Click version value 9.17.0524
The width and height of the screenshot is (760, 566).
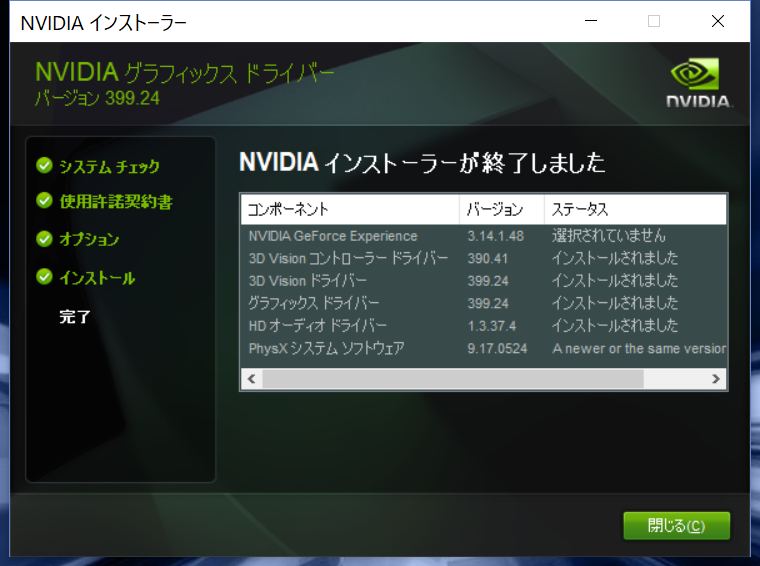pyautogui.click(x=497, y=348)
